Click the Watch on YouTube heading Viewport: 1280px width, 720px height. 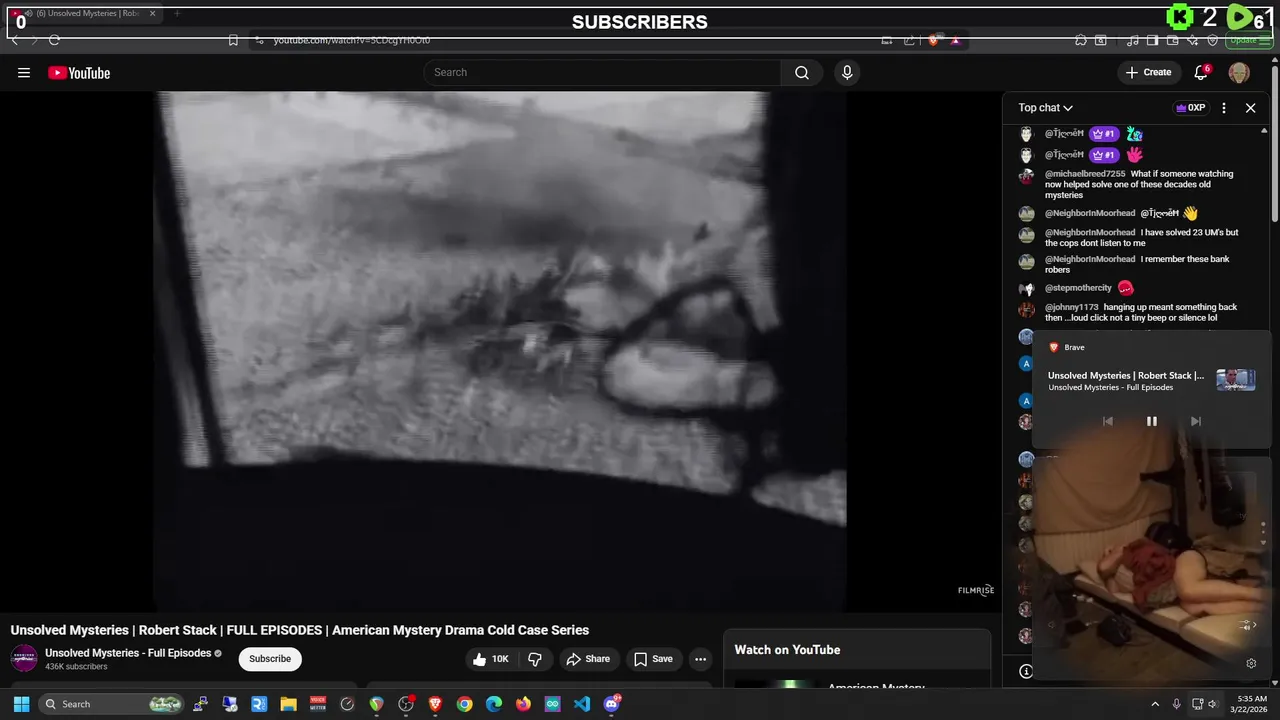coord(787,650)
